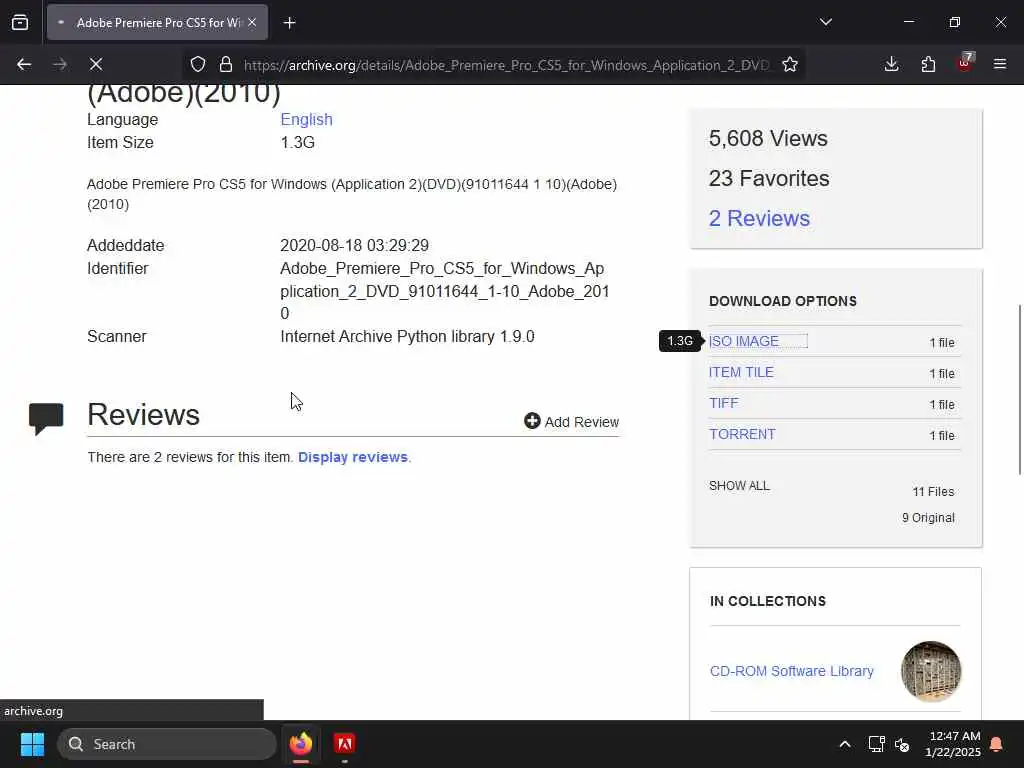Click the page vertical scrollbar thumb
The width and height of the screenshot is (1024, 768).
(1020, 390)
